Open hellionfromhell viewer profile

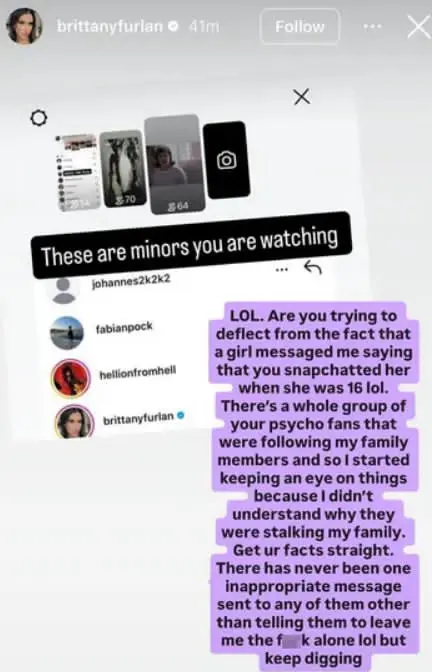click(x=138, y=373)
